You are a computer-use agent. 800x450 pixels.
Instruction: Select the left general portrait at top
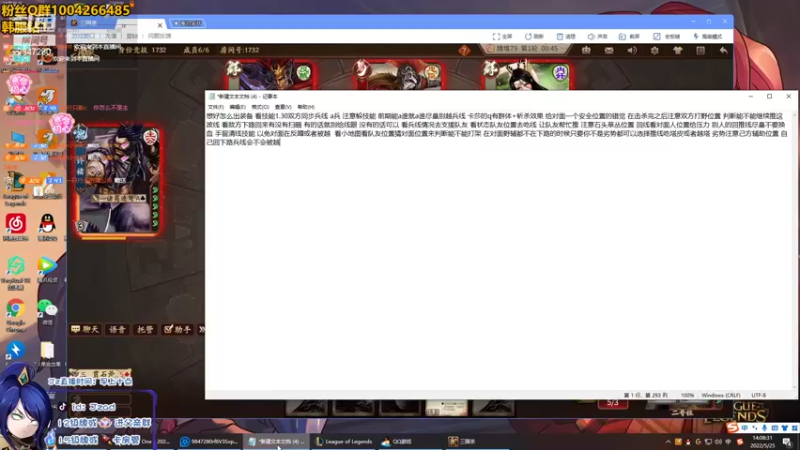click(x=271, y=75)
